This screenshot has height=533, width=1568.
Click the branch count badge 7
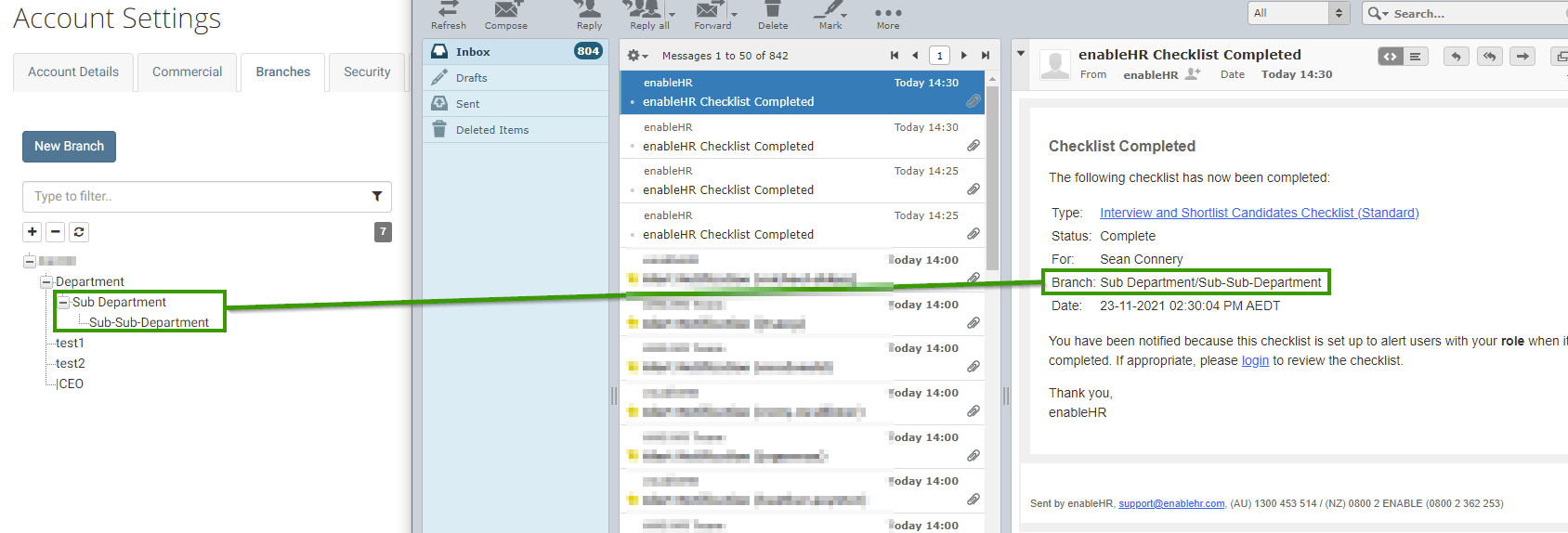[383, 232]
